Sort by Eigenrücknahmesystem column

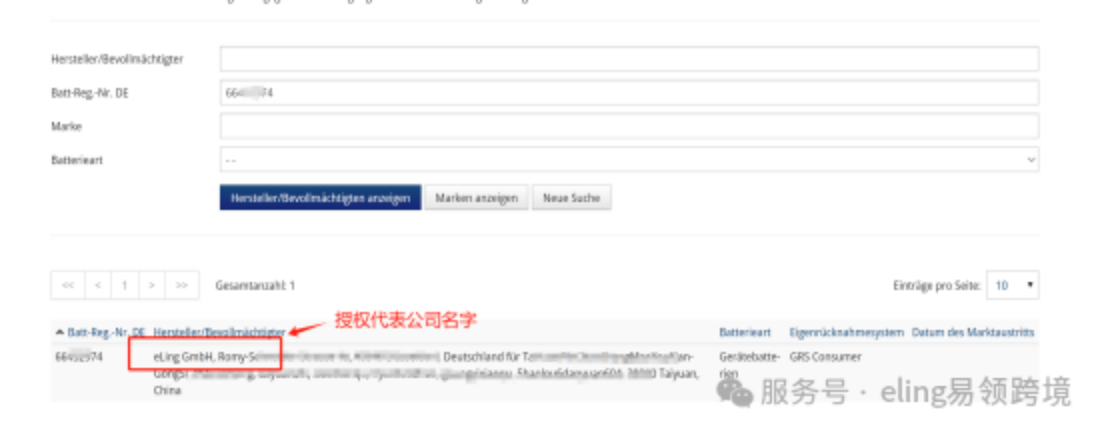point(846,332)
